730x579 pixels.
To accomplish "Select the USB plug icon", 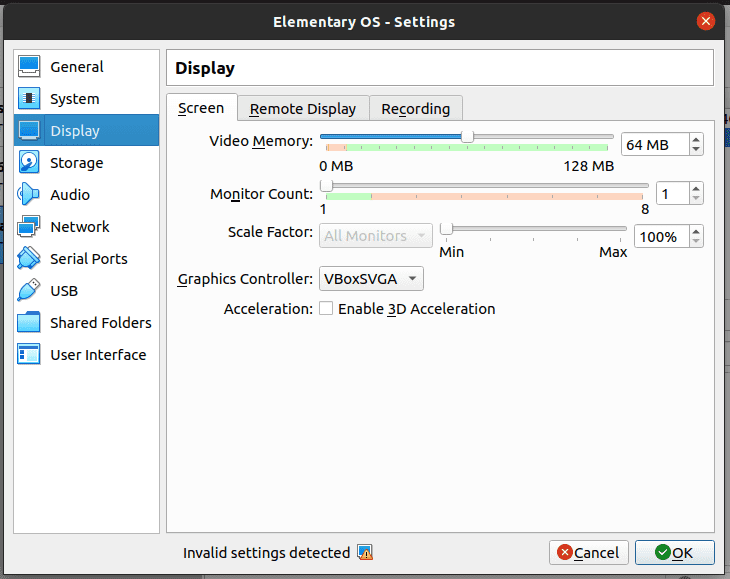I will [30, 291].
